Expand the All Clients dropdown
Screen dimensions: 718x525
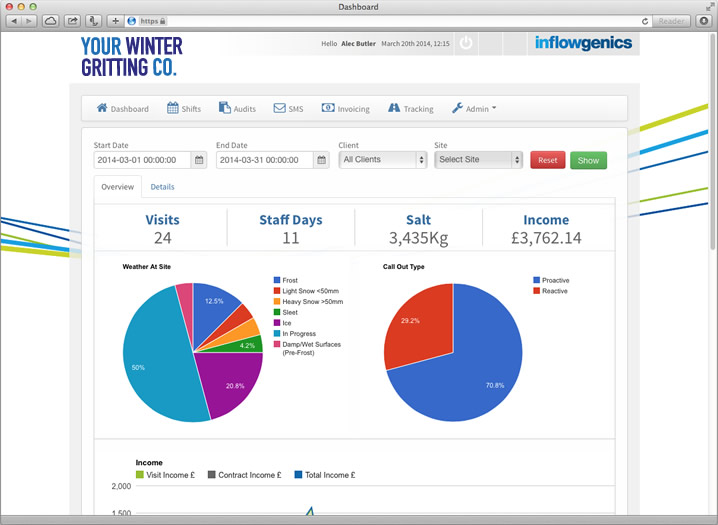pyautogui.click(x=383, y=160)
